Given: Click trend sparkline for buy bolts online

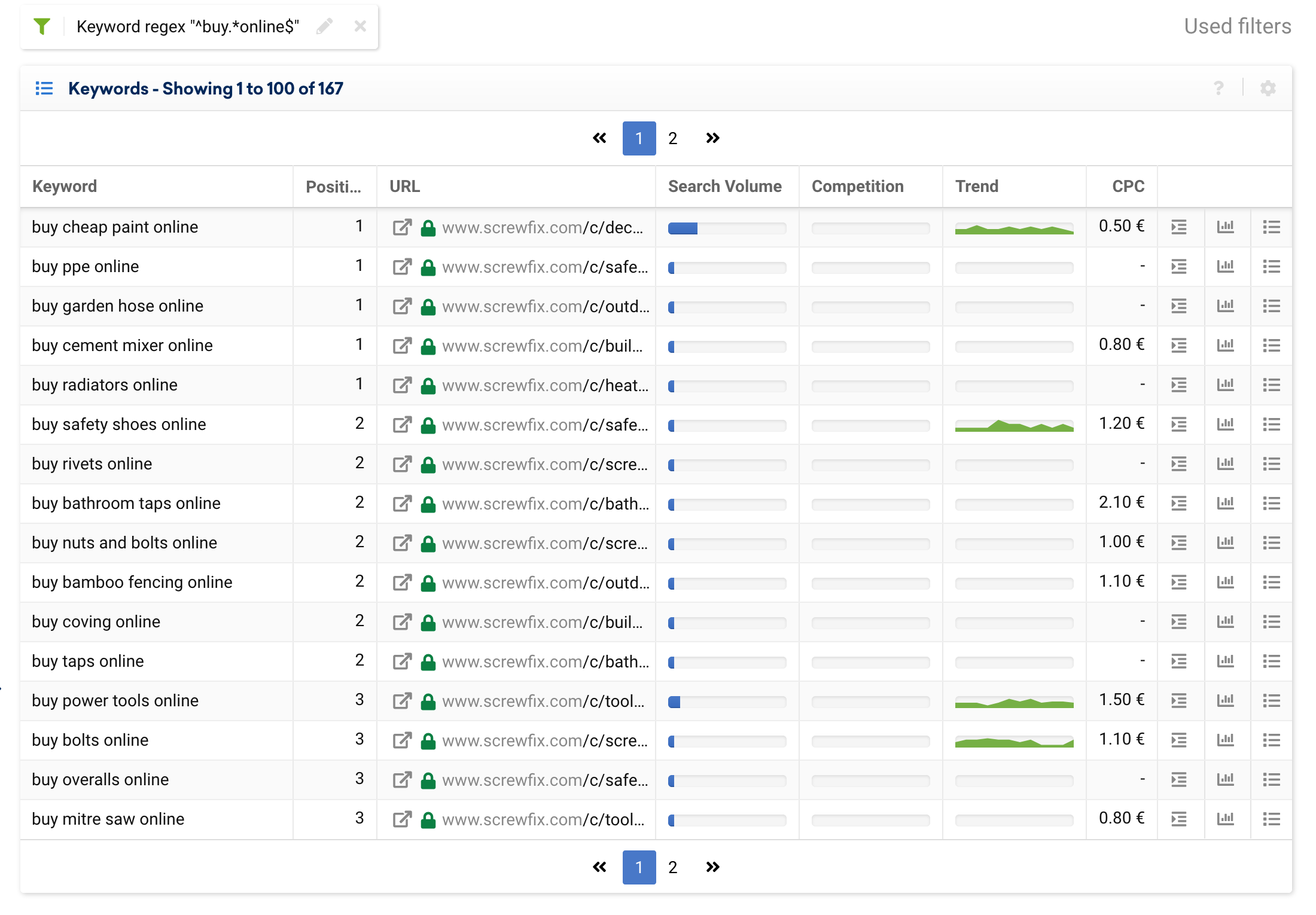Looking at the screenshot, I should pos(1014,741).
